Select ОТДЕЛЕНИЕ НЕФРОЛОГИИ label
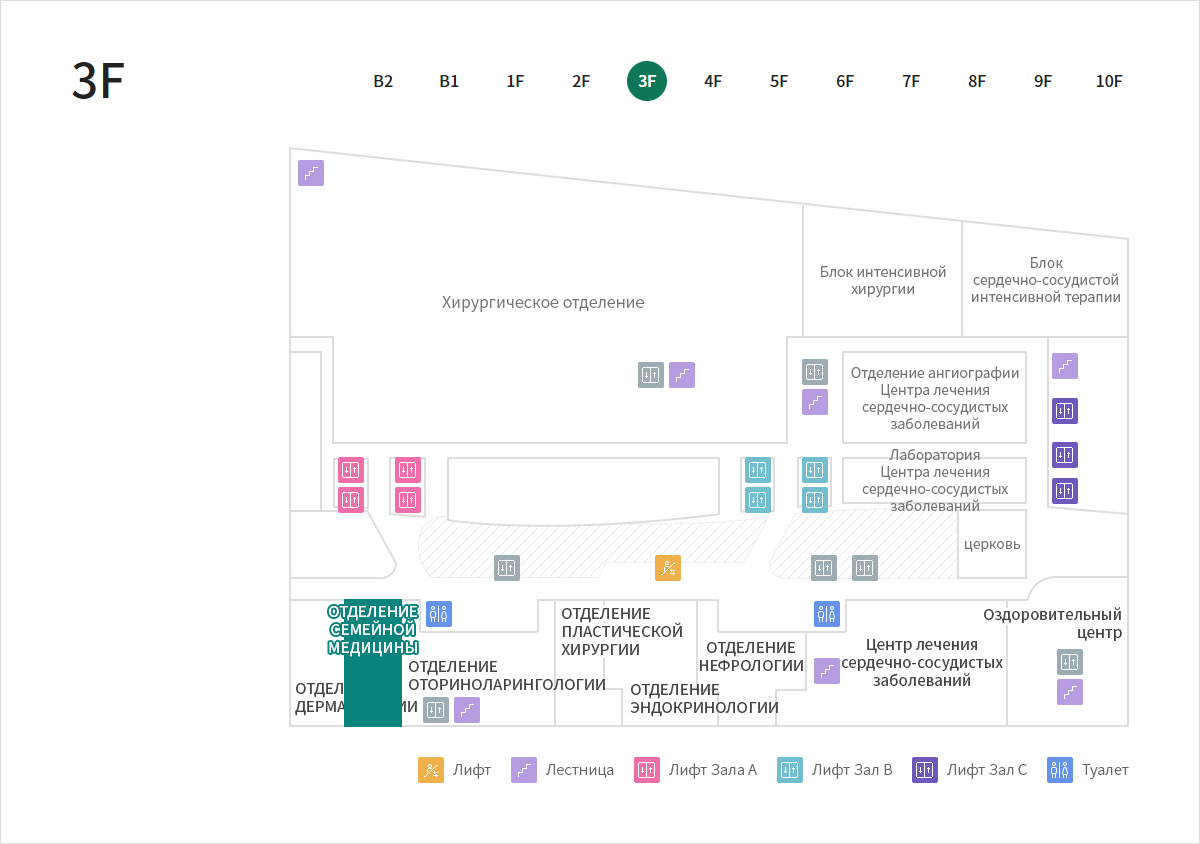Image resolution: width=1200 pixels, height=844 pixels. pyautogui.click(x=751, y=656)
